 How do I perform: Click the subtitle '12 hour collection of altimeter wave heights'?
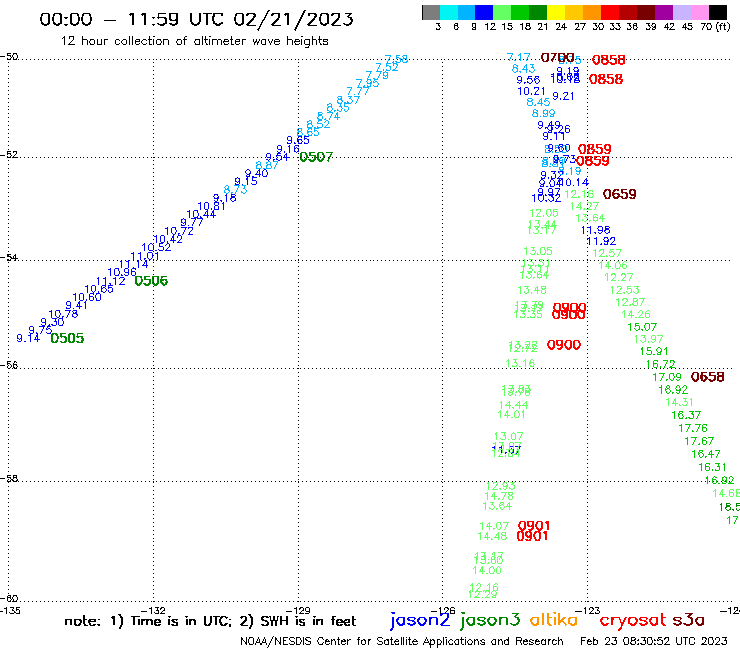(x=194, y=41)
